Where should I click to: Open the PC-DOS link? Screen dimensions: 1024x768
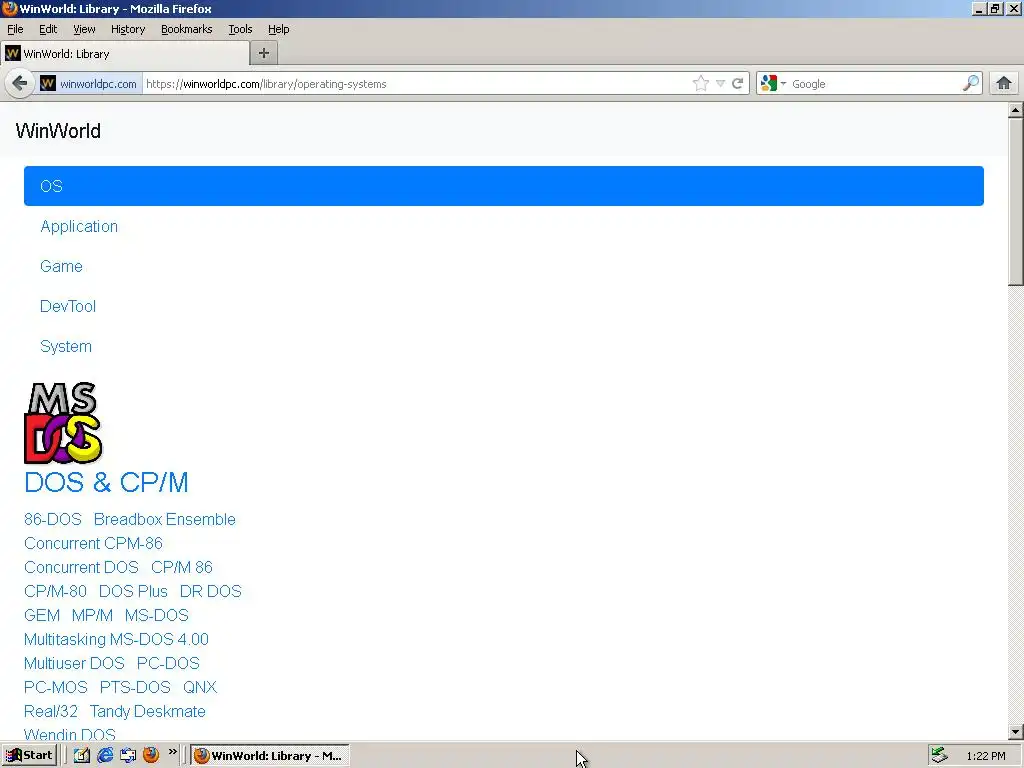168,664
